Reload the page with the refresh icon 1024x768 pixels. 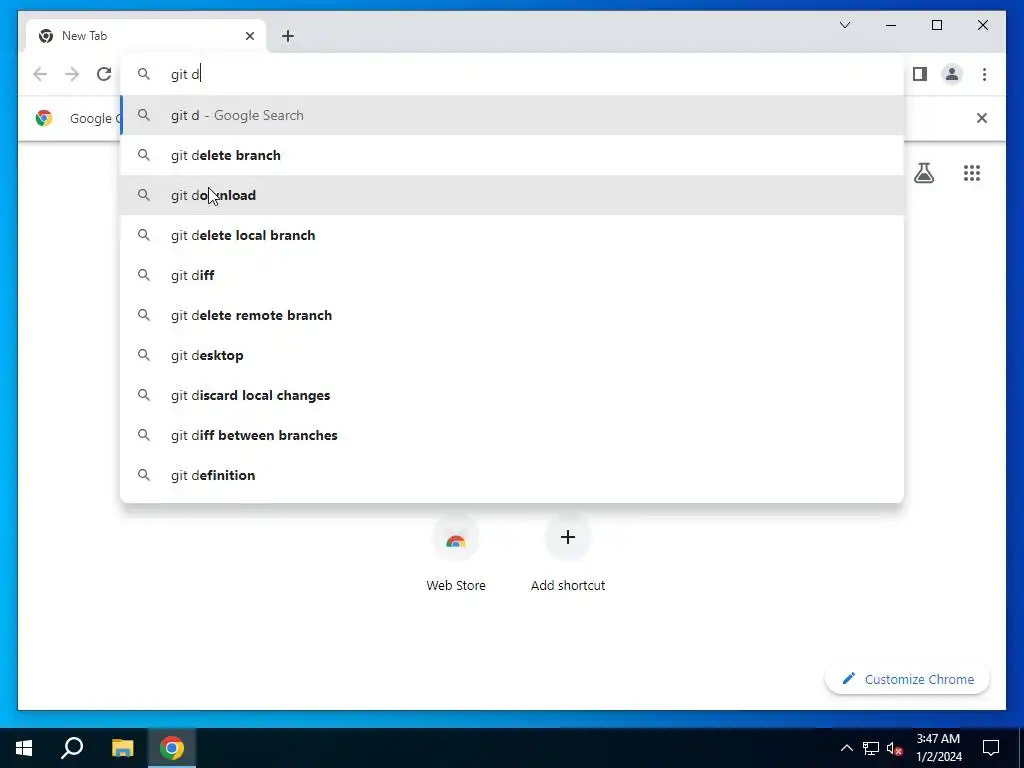click(x=104, y=74)
